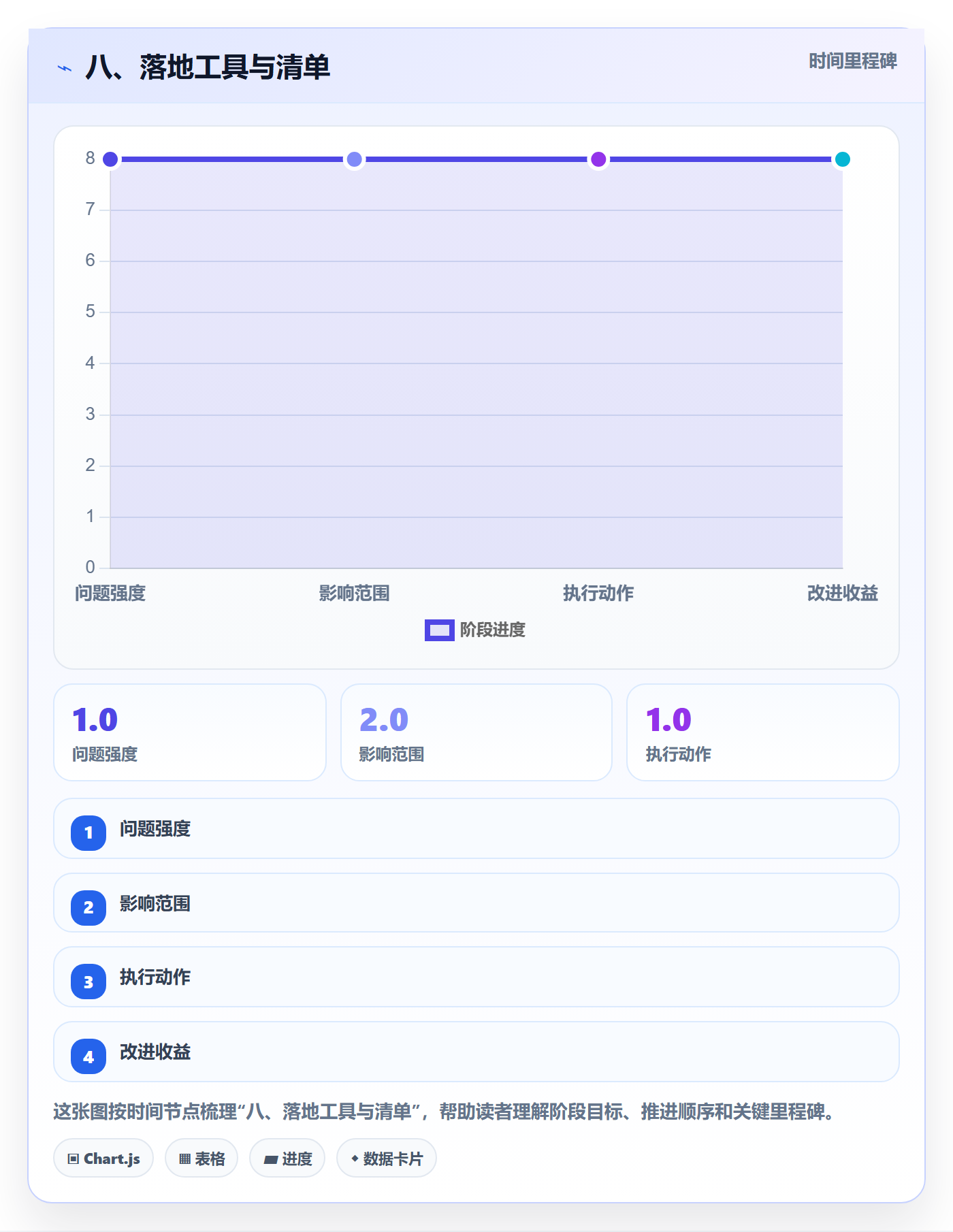Click the y-axis value 0
This screenshot has height=1232, width=953.
90,567
